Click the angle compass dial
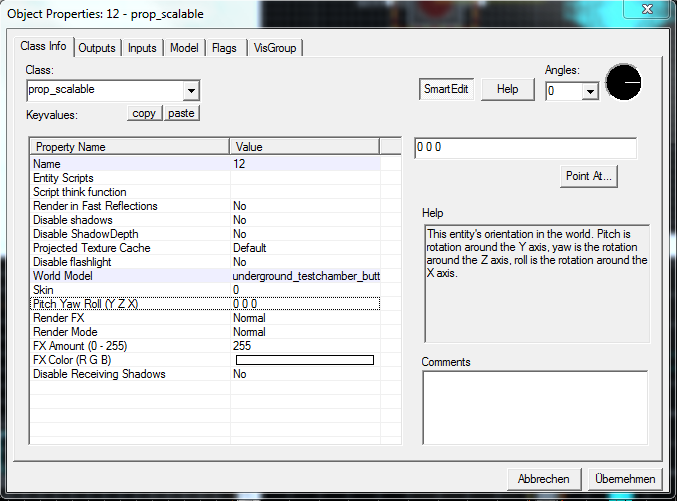 [623, 83]
